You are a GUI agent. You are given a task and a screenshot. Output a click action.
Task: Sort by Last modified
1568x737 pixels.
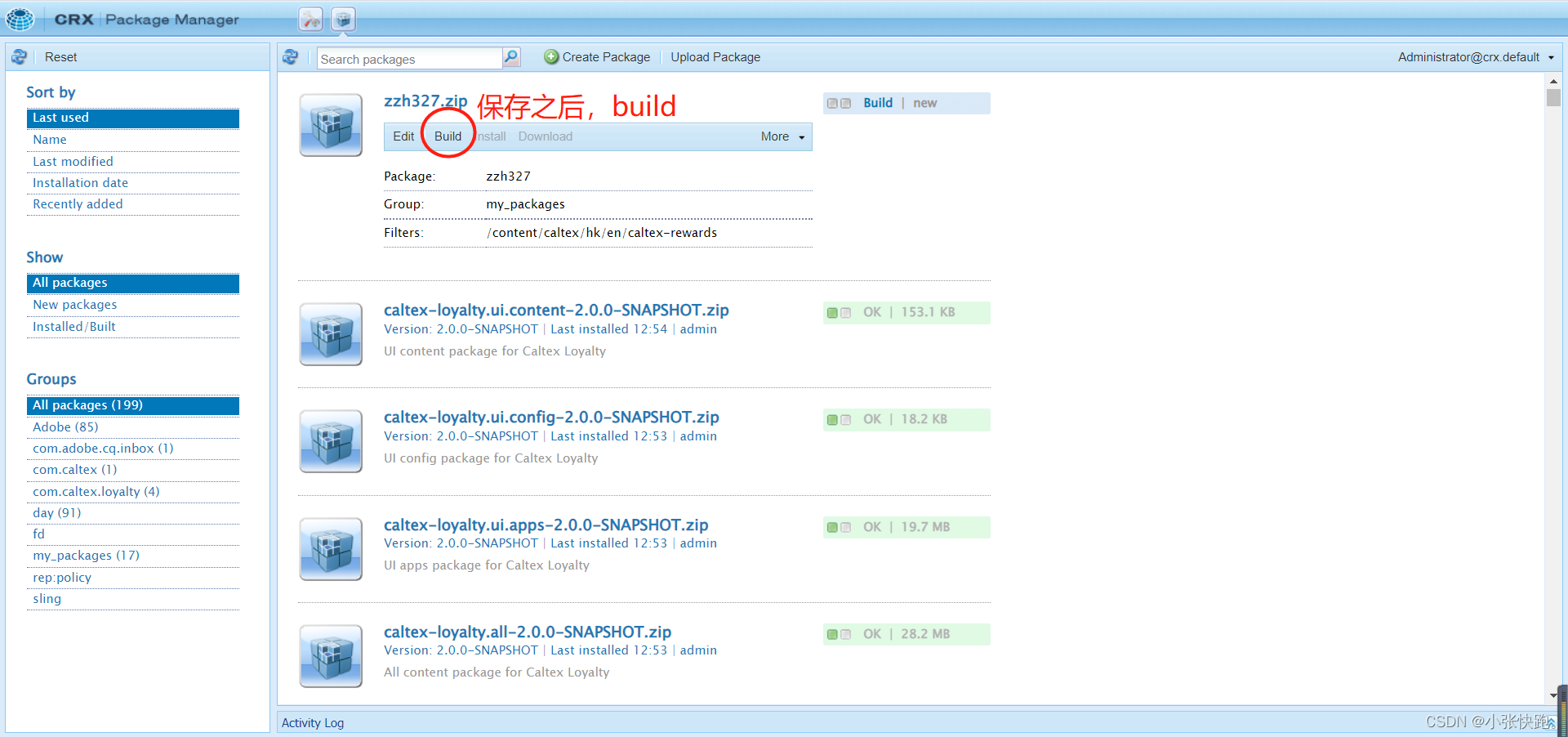(x=133, y=162)
